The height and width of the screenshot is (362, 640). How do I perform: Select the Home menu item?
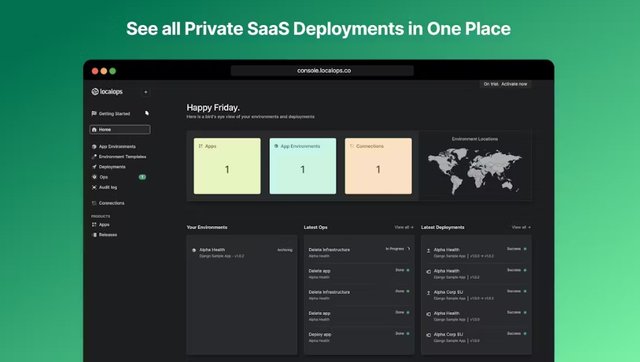point(120,130)
